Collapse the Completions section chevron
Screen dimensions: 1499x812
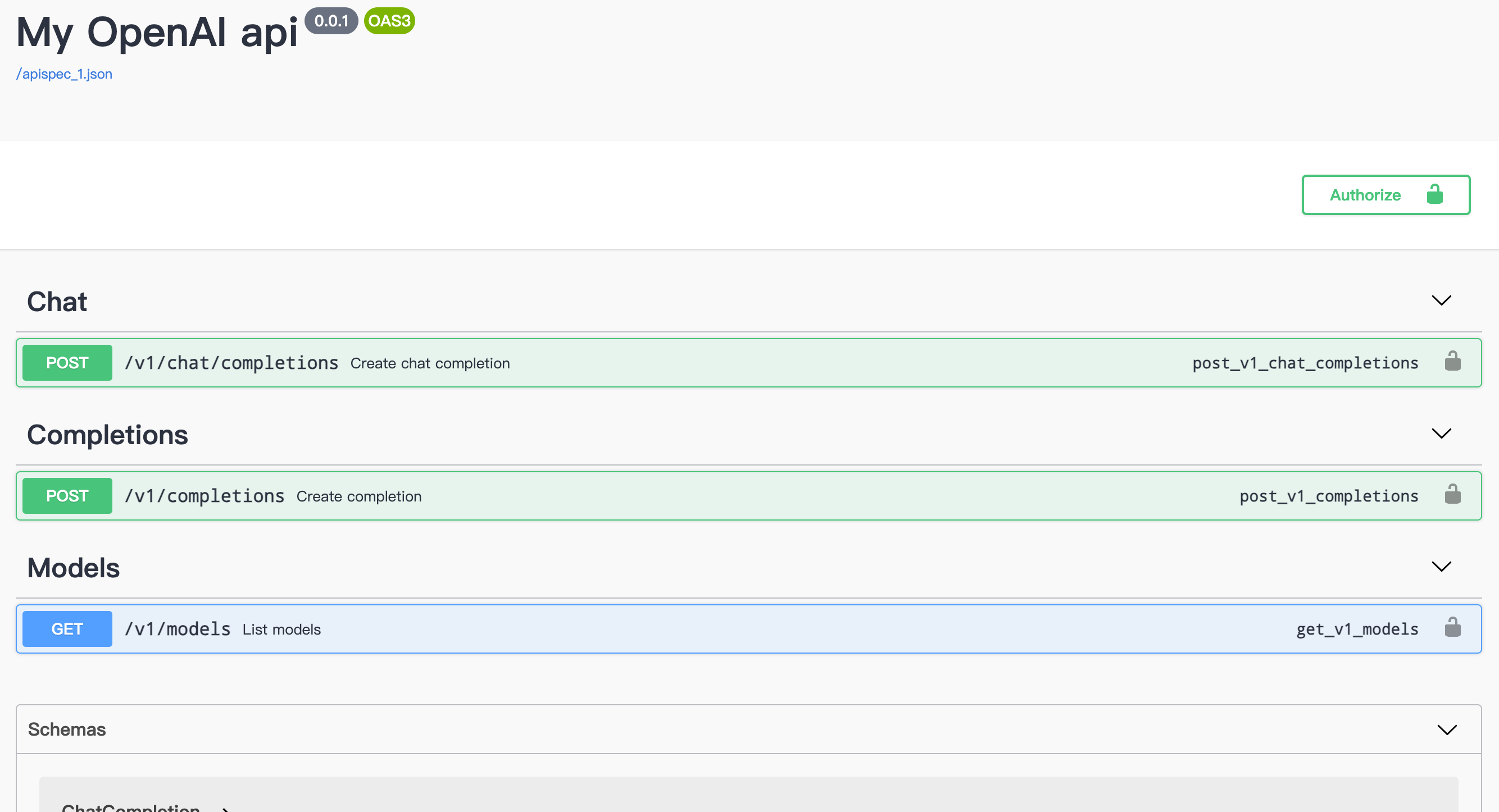1441,434
